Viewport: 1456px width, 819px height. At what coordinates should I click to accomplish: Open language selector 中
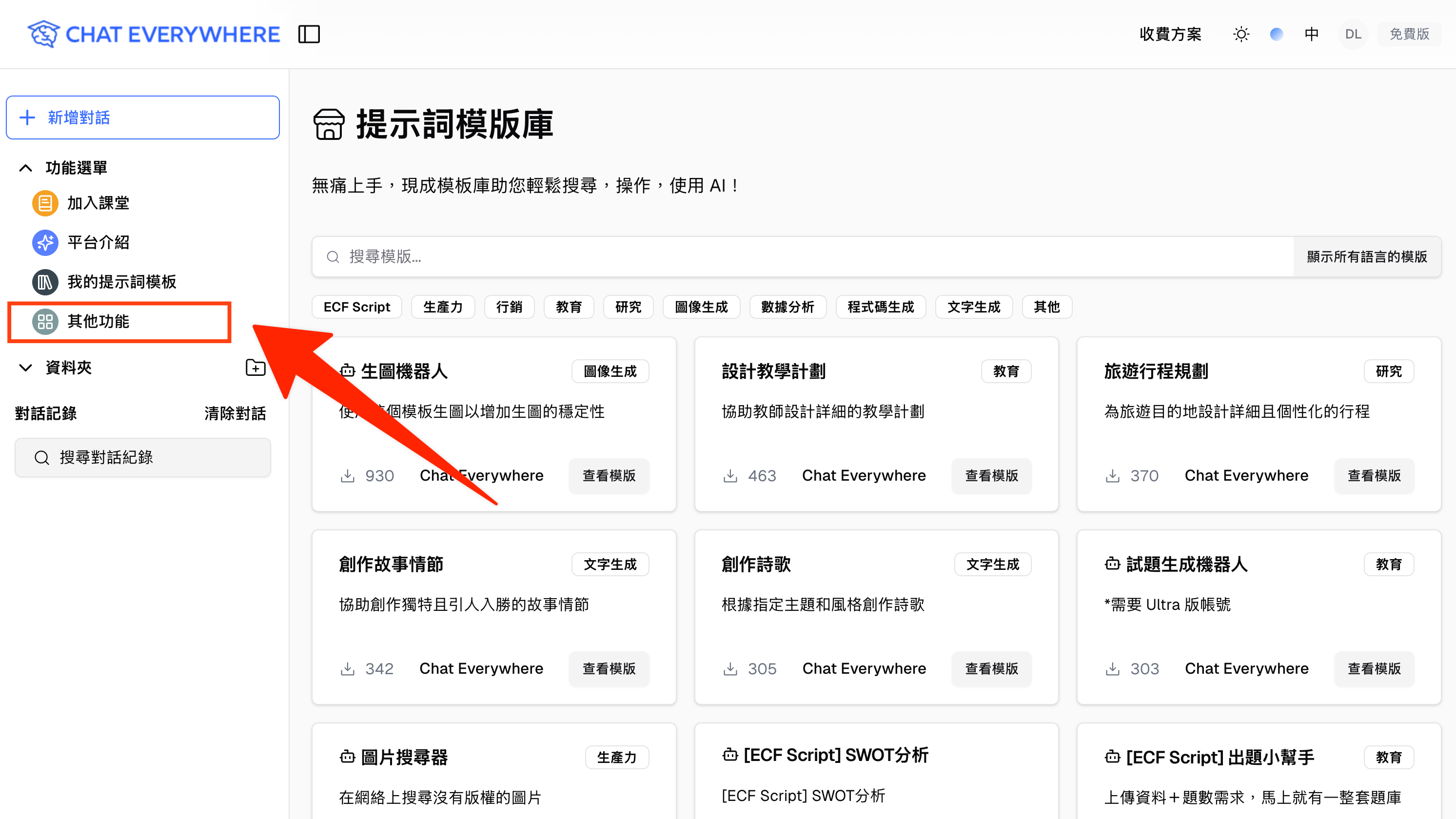(x=1311, y=34)
